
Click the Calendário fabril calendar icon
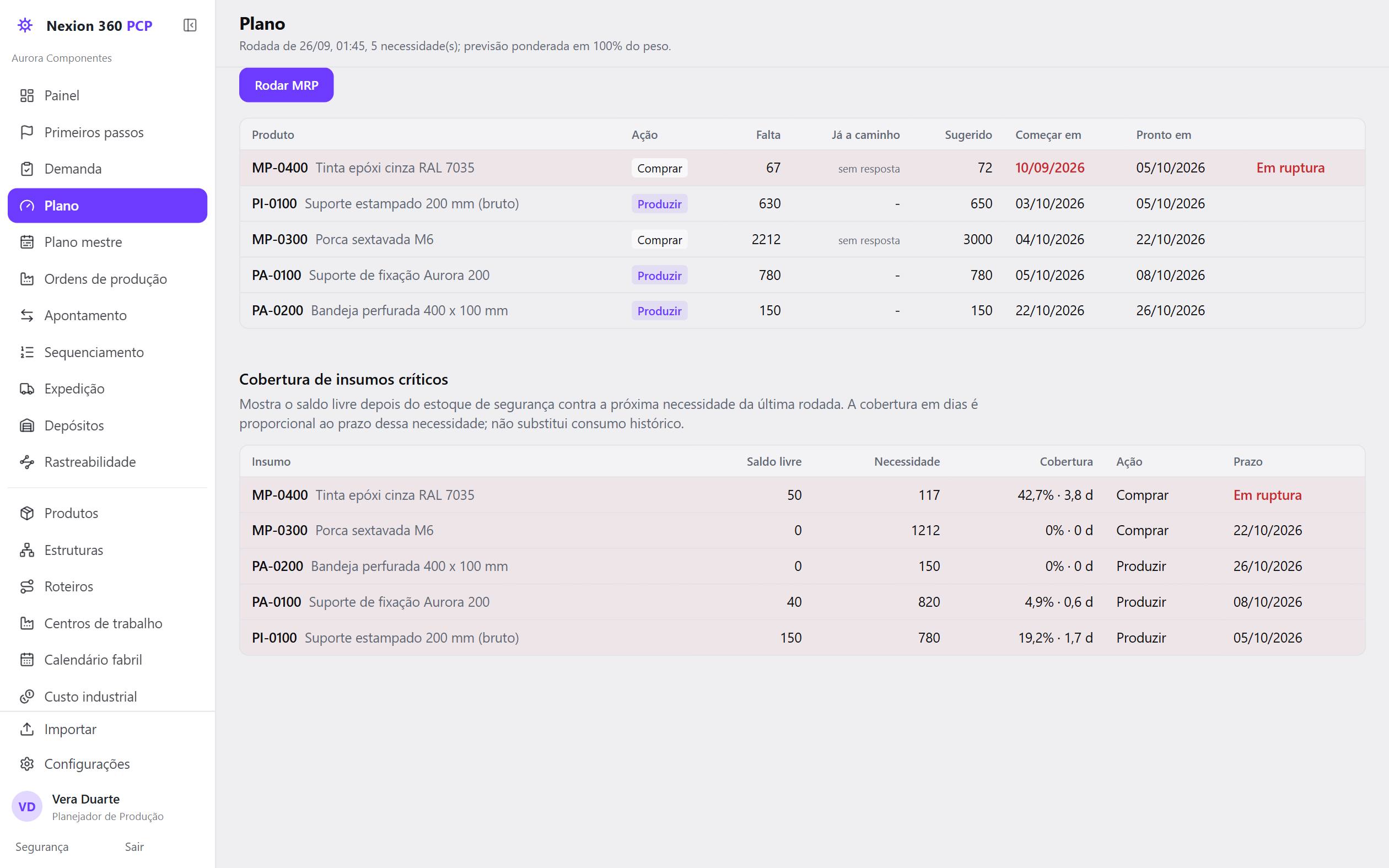point(27,660)
